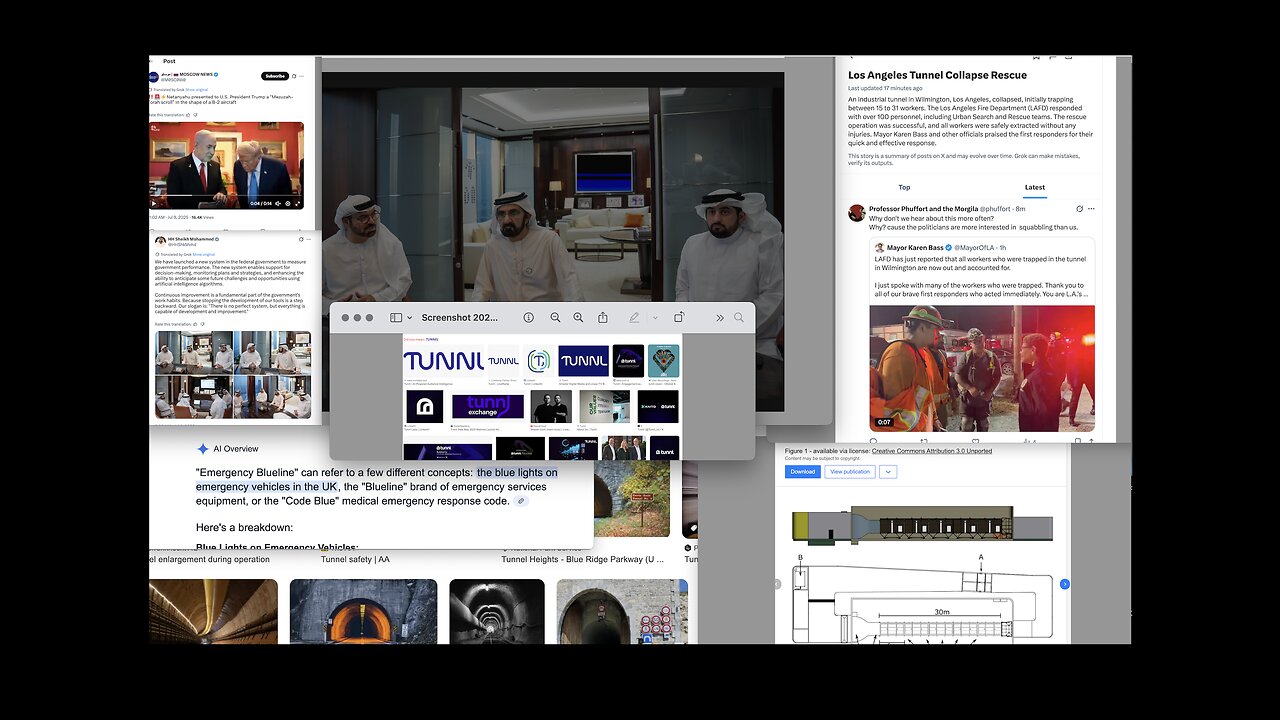Show the Preview inspector info icon

pos(529,317)
